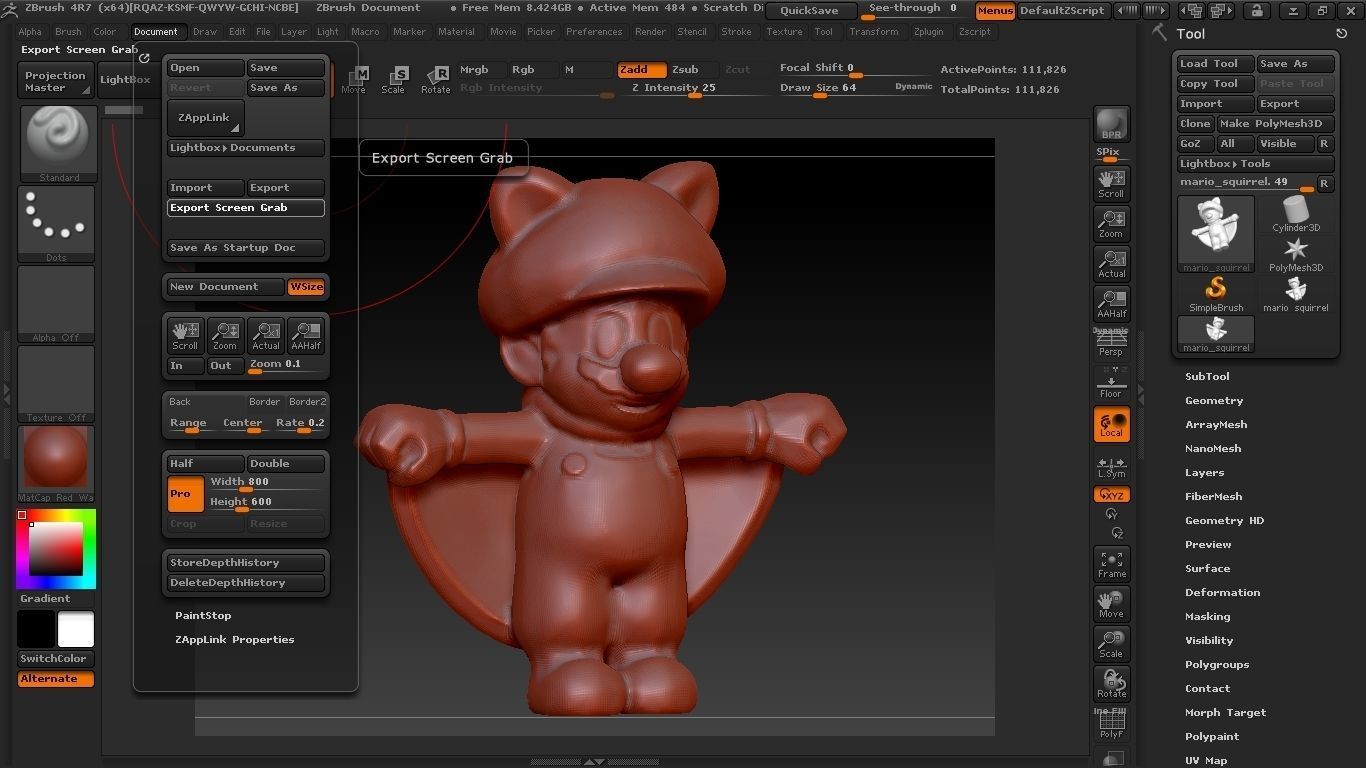Click the SwitchColor button

56,659
